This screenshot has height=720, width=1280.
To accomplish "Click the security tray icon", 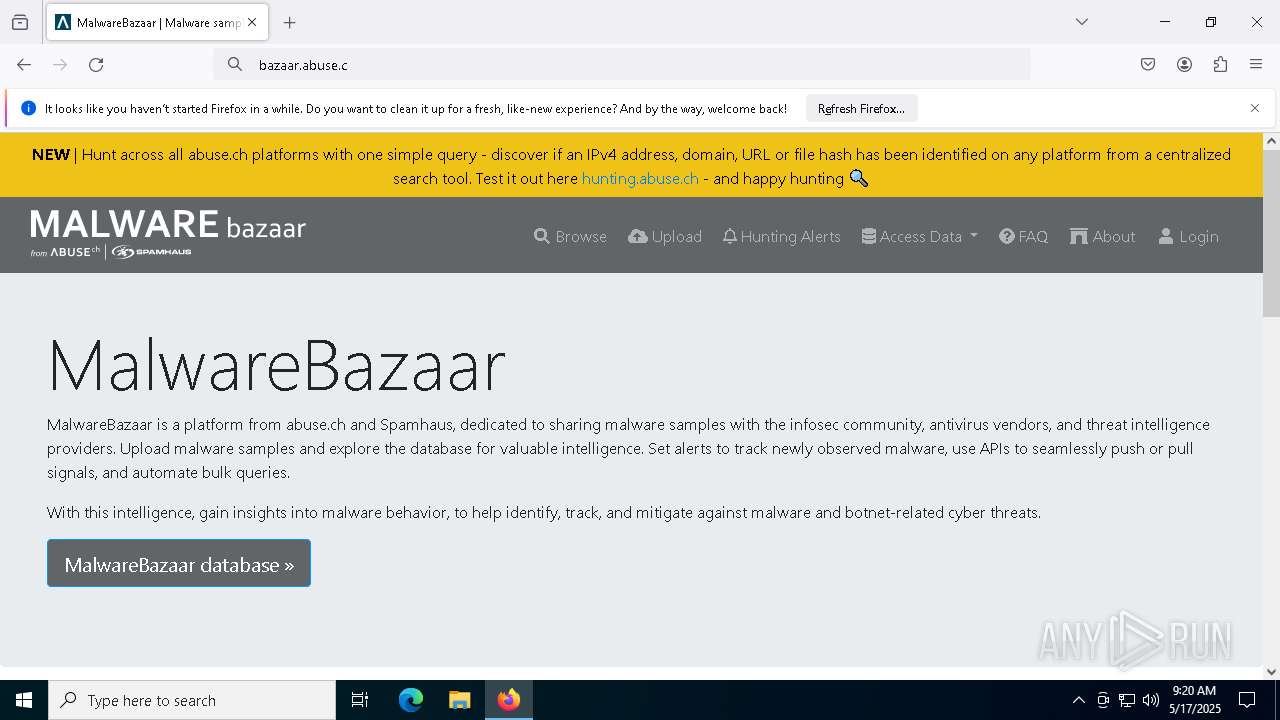I will (1103, 700).
